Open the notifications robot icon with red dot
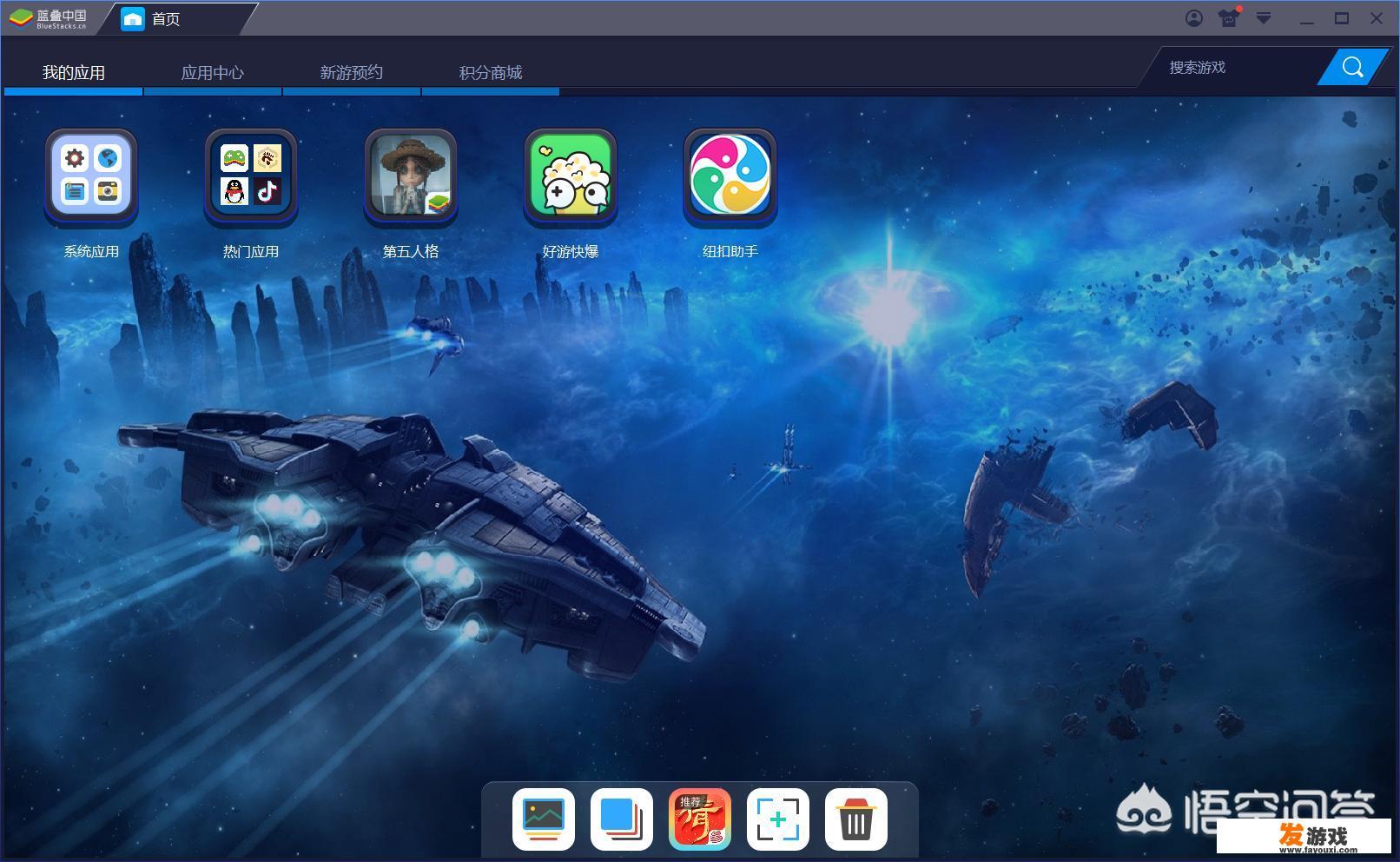This screenshot has height=862, width=1400. coord(1229,18)
